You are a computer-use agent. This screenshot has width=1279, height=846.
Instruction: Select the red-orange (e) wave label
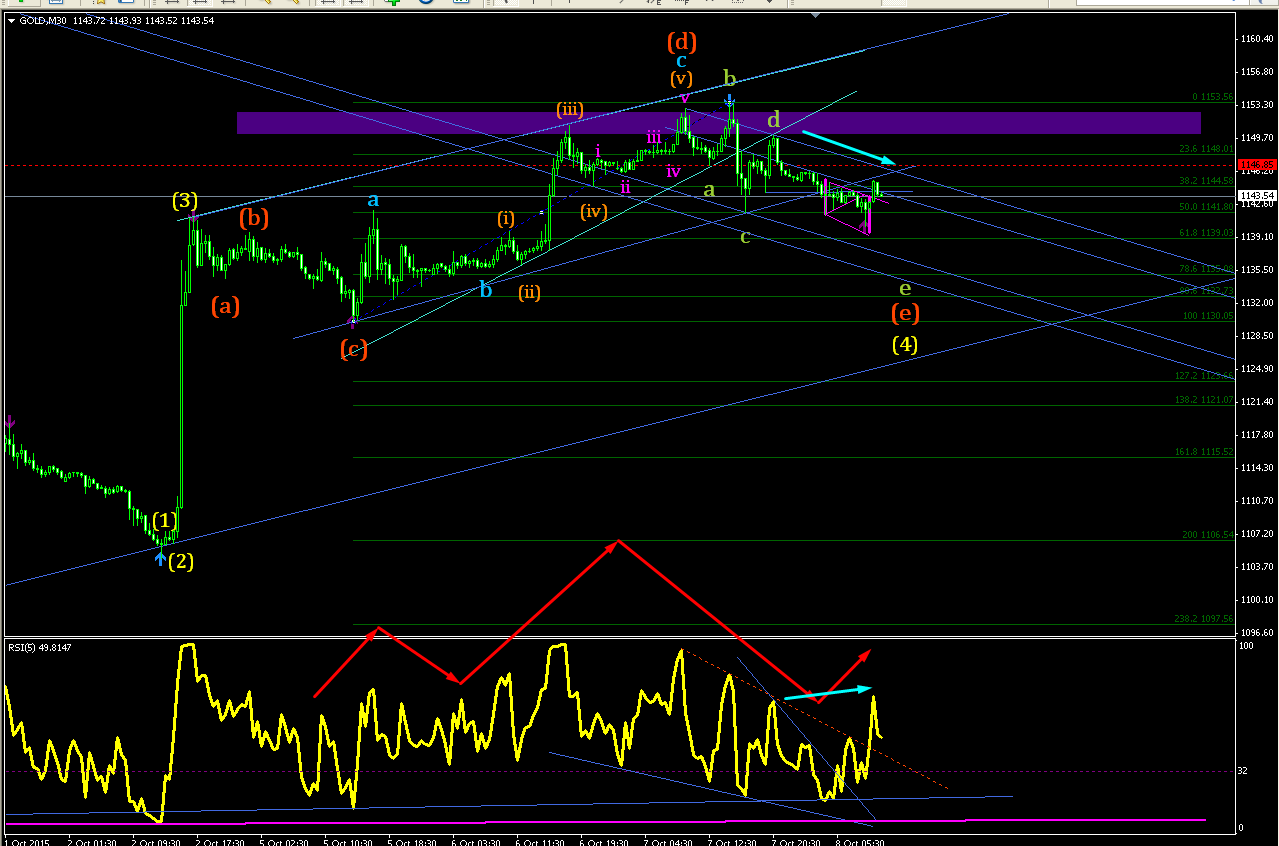click(905, 313)
